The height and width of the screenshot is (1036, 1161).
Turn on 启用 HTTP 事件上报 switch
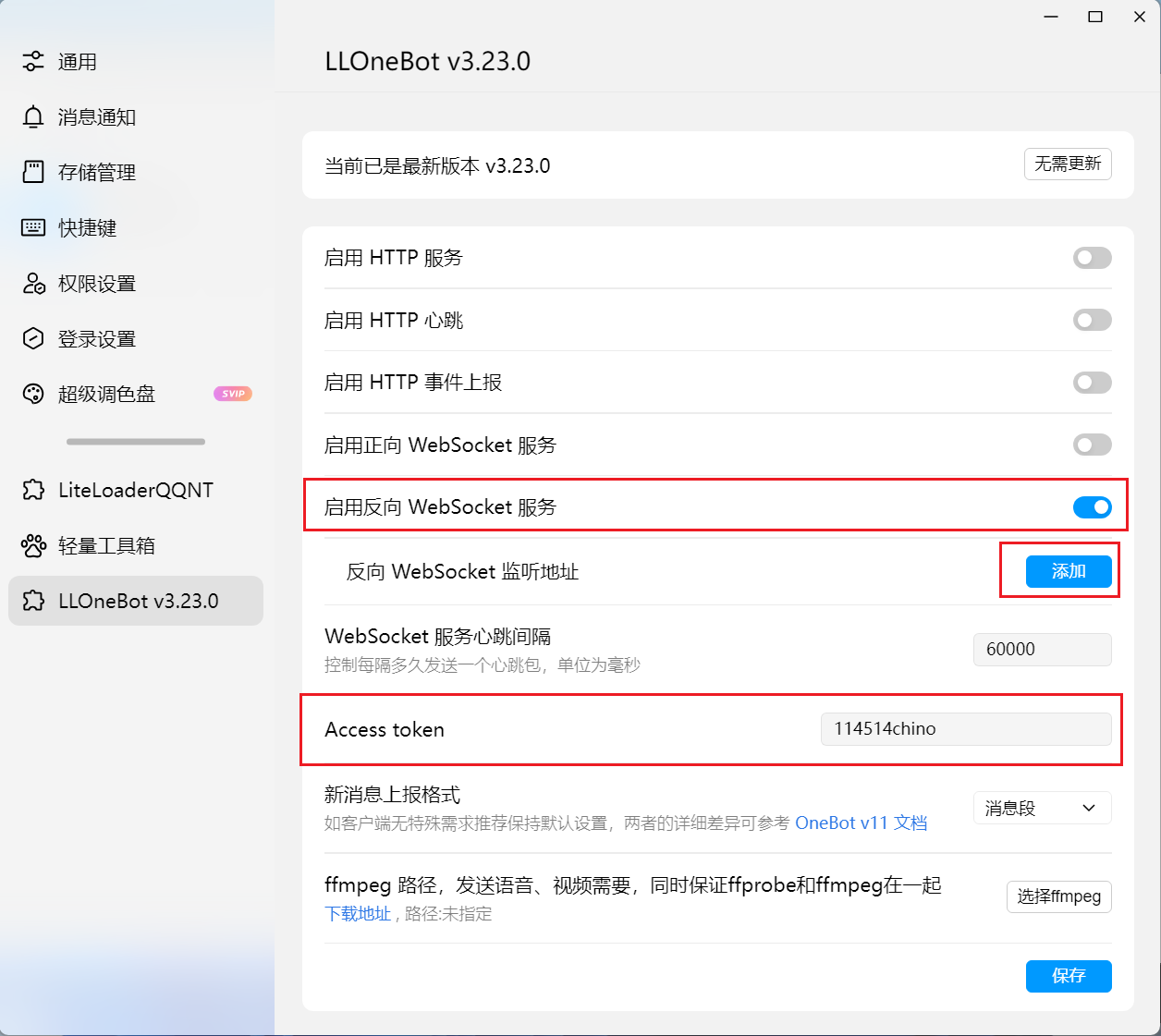[1092, 383]
